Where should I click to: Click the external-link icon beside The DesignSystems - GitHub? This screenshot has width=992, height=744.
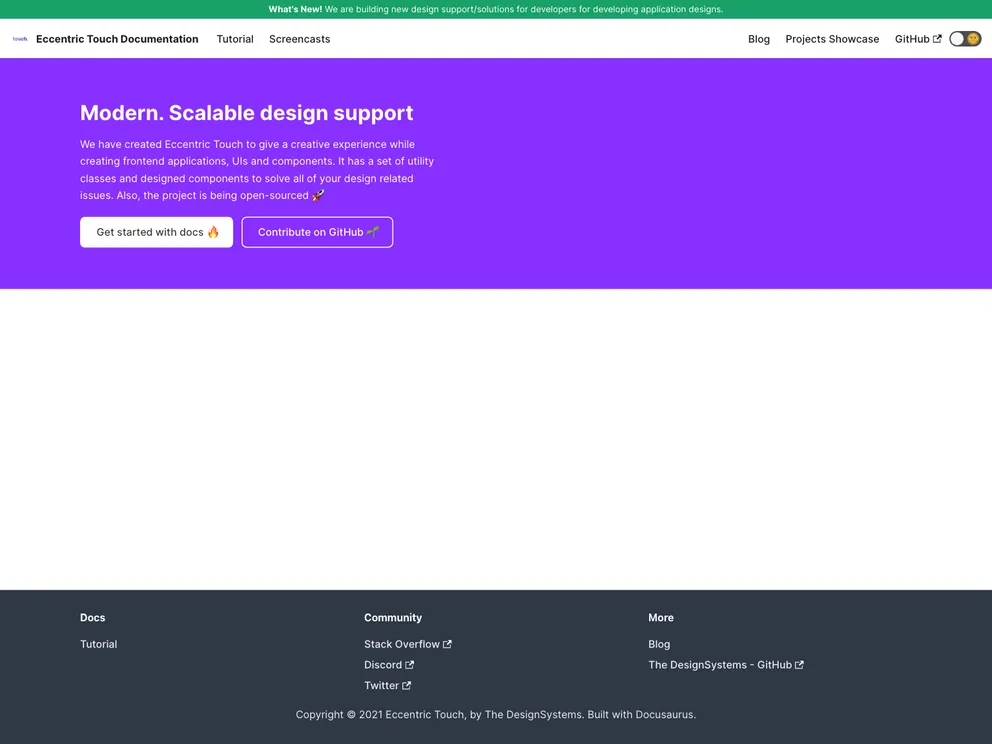(x=799, y=664)
